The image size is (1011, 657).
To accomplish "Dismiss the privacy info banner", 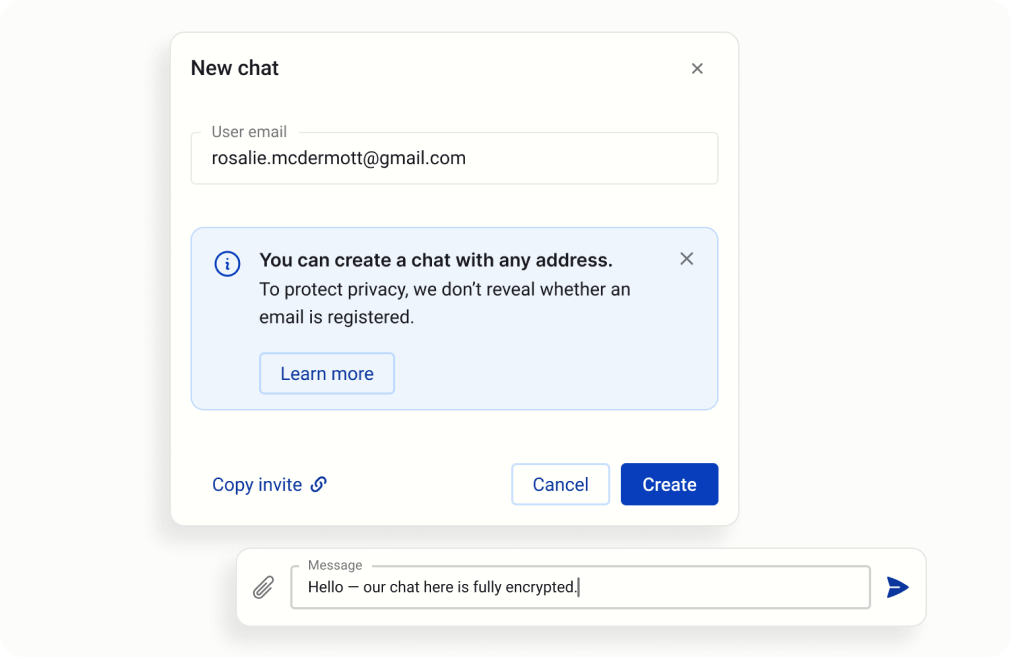I will click(x=686, y=259).
